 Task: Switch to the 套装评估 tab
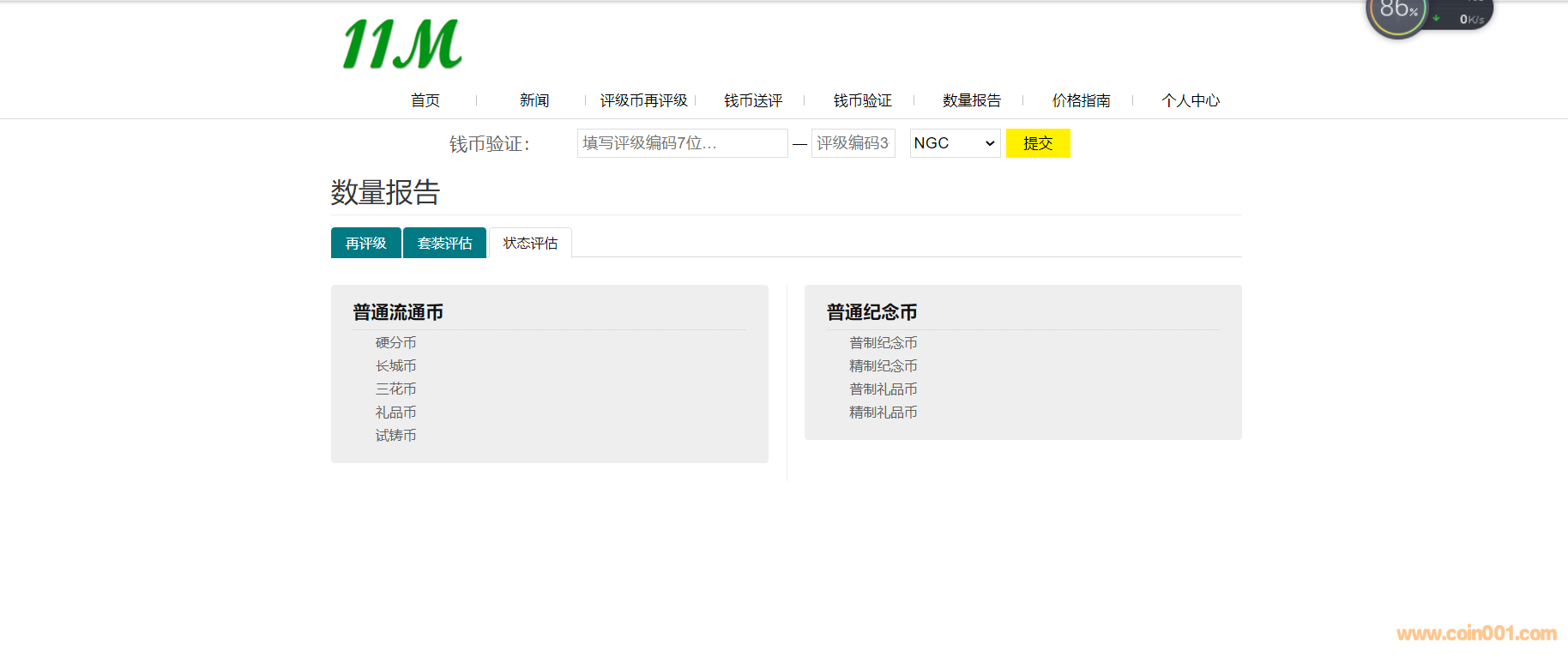(444, 244)
